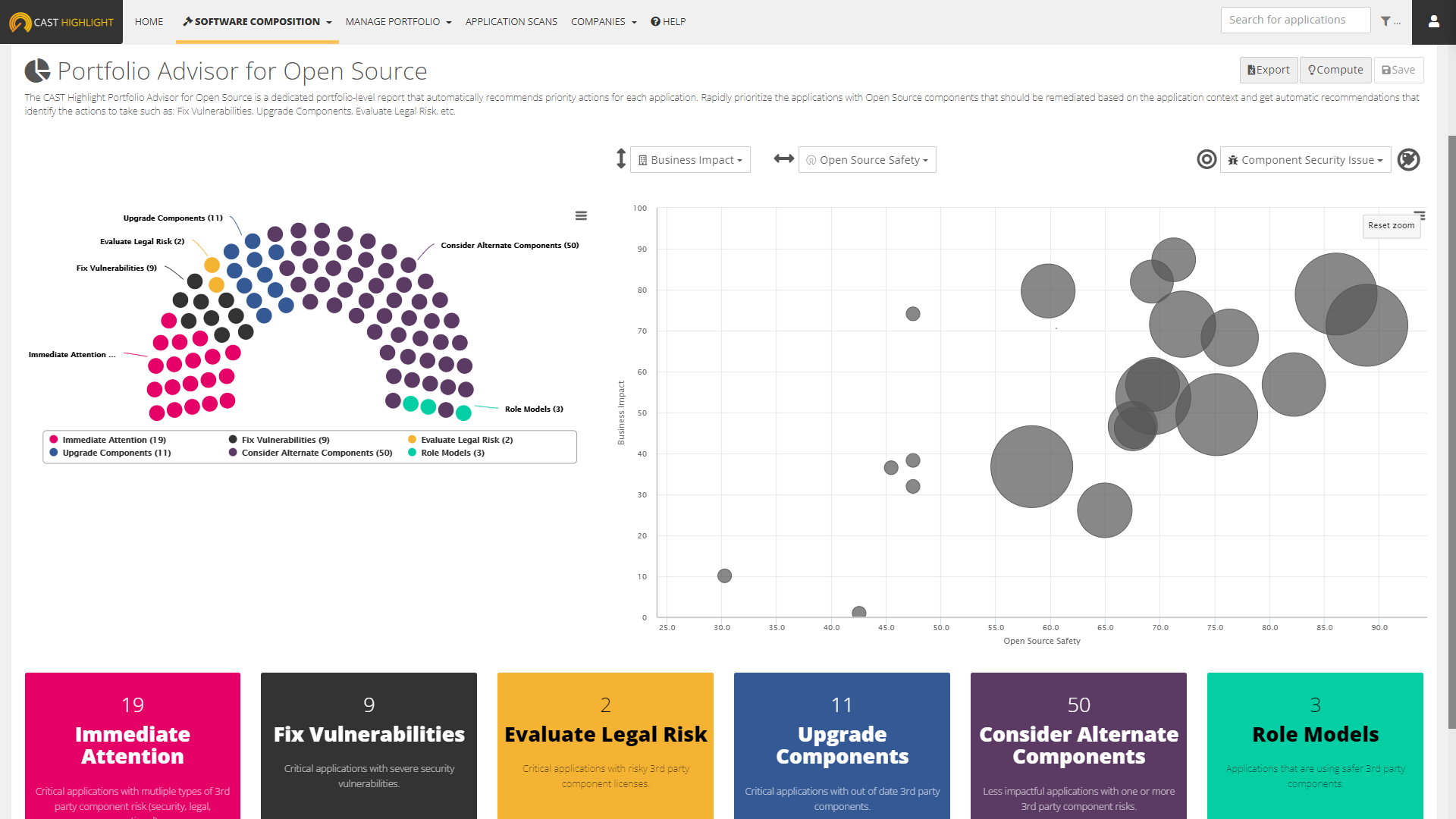The height and width of the screenshot is (819, 1456).
Task: Click the vertical axis arrow icon
Action: (x=621, y=159)
